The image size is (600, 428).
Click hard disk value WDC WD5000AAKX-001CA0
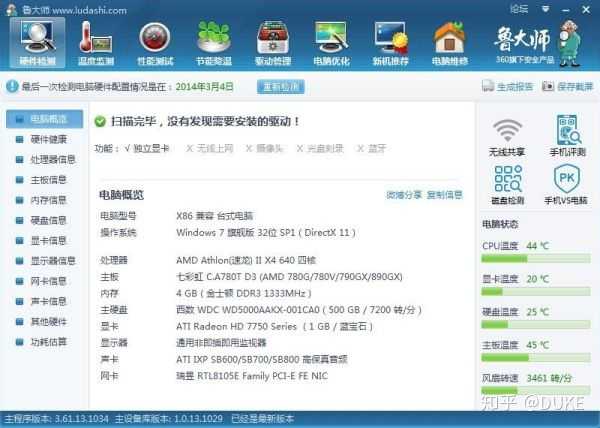[x=299, y=310]
